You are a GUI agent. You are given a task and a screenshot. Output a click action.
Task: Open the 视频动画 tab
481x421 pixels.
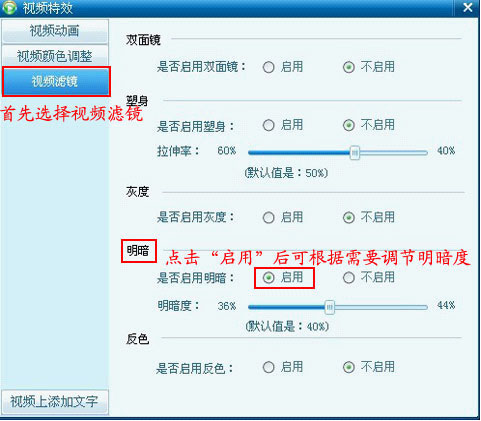(55, 31)
